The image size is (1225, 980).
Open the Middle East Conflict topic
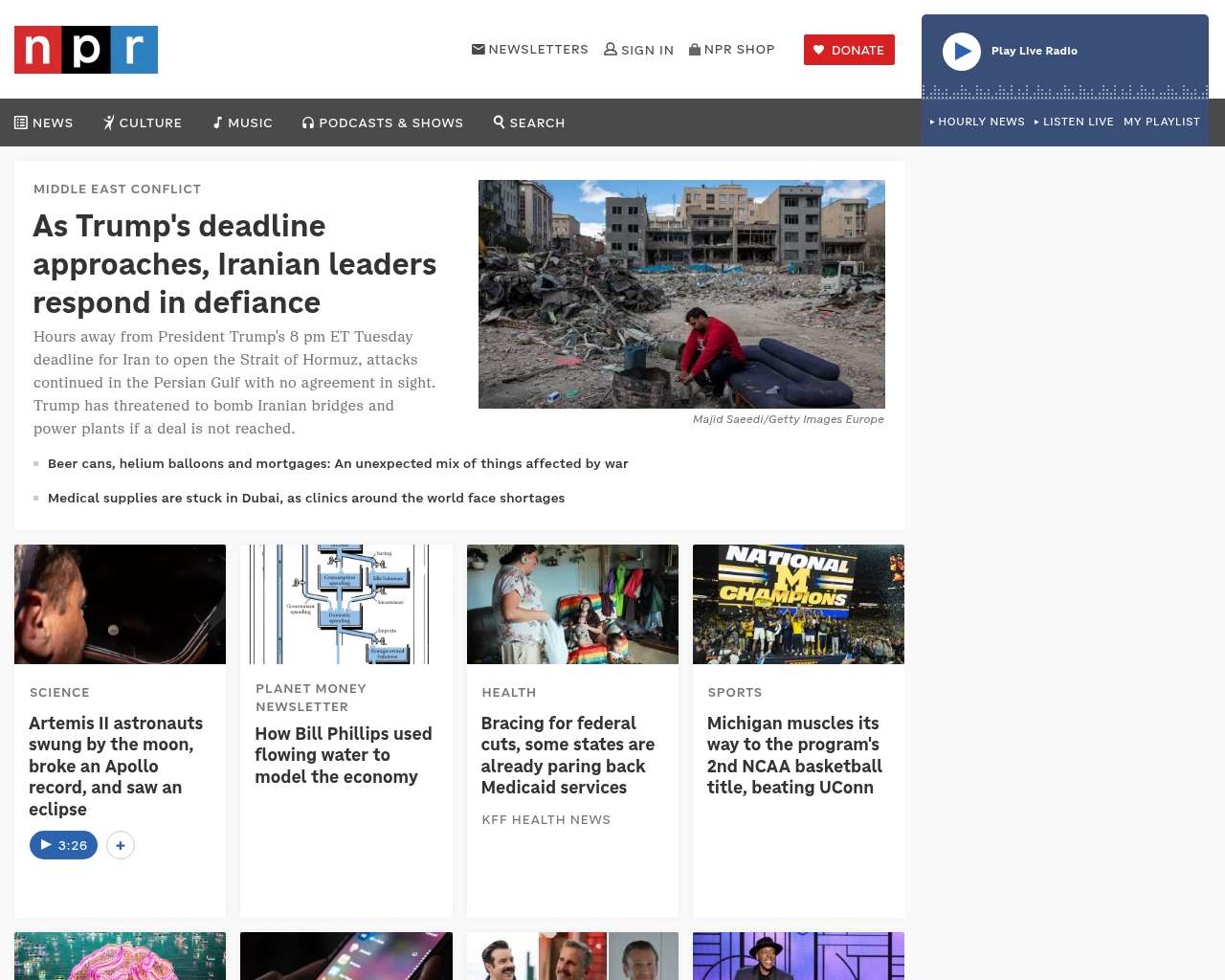pyautogui.click(x=117, y=189)
